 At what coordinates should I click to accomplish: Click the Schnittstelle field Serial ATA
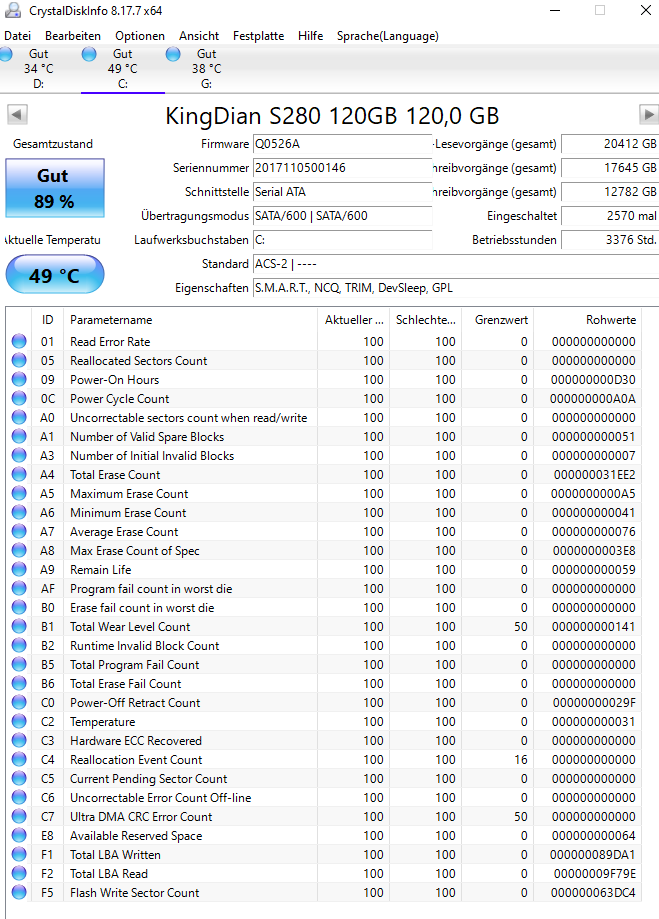coord(342,192)
